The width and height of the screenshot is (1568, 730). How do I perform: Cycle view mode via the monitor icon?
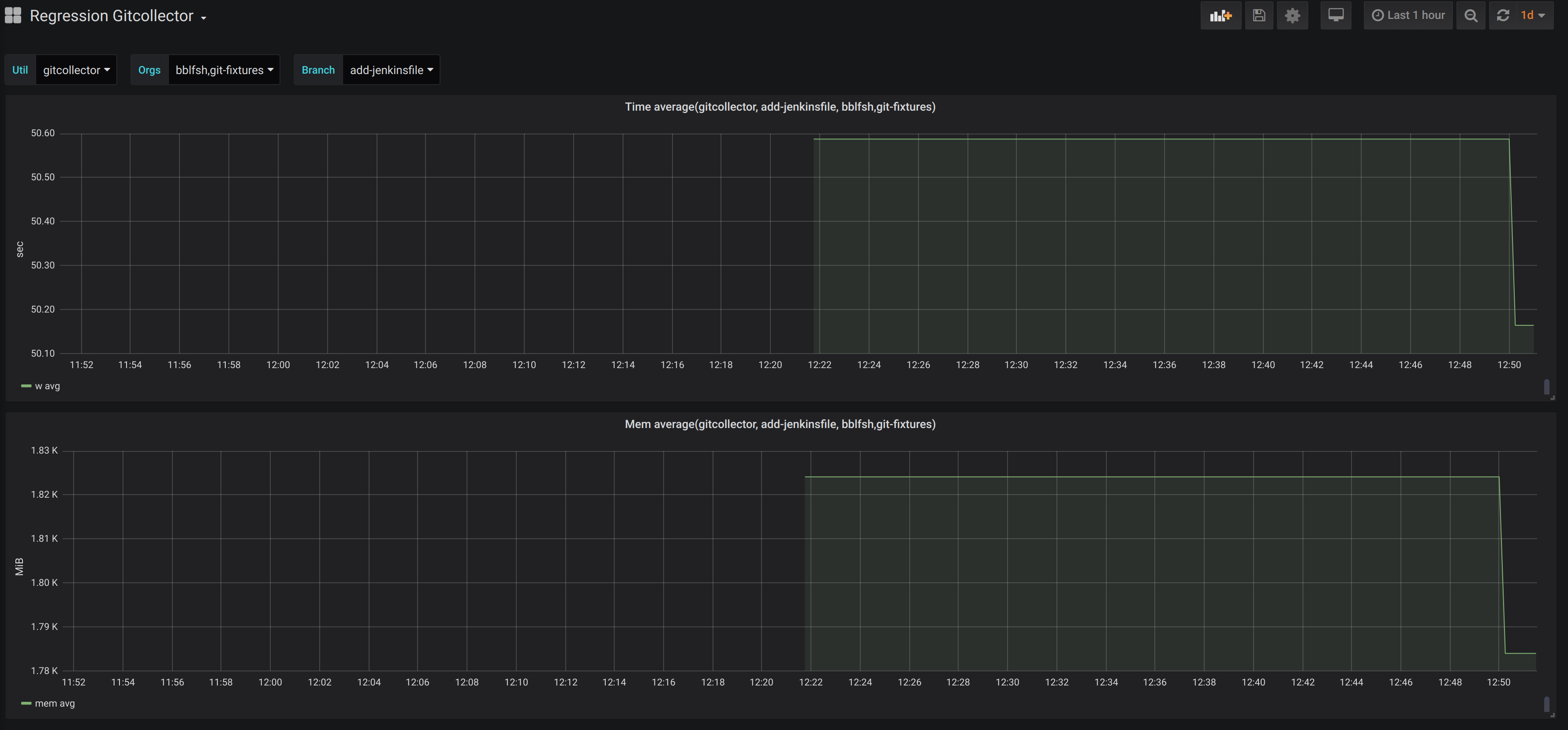tap(1336, 16)
